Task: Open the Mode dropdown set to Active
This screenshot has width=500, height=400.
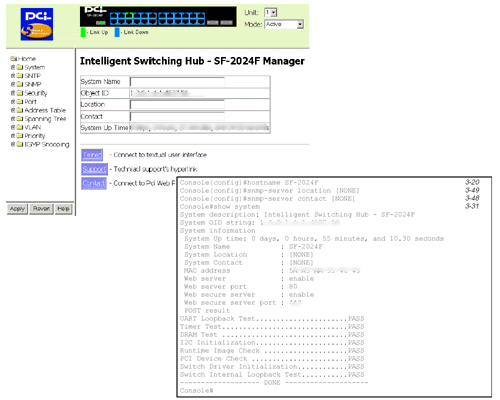Action: tap(284, 24)
